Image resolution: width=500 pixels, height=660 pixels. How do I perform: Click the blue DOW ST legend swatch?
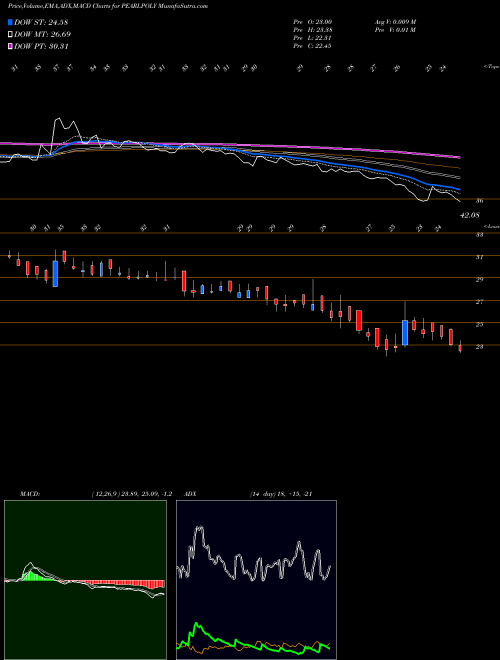pos(10,22)
